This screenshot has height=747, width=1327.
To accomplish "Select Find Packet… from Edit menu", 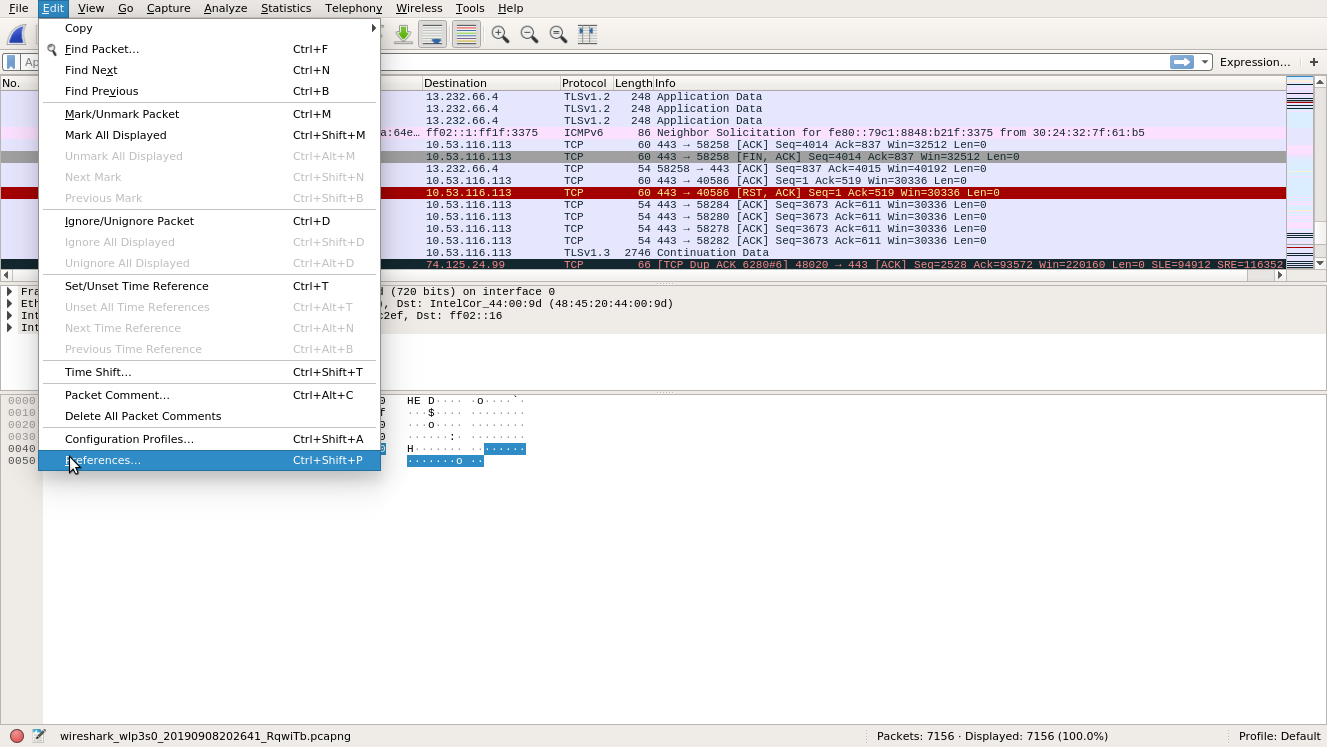I will click(x=209, y=49).
